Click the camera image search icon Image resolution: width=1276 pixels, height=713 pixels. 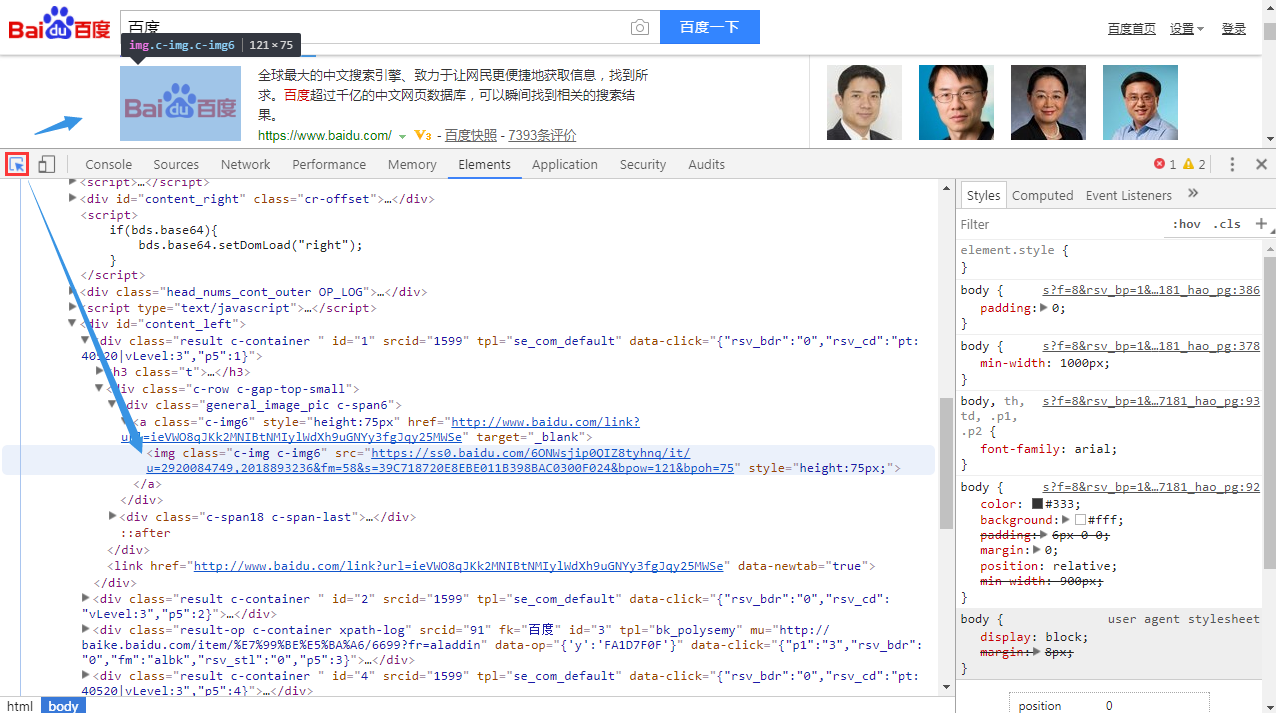(x=640, y=27)
